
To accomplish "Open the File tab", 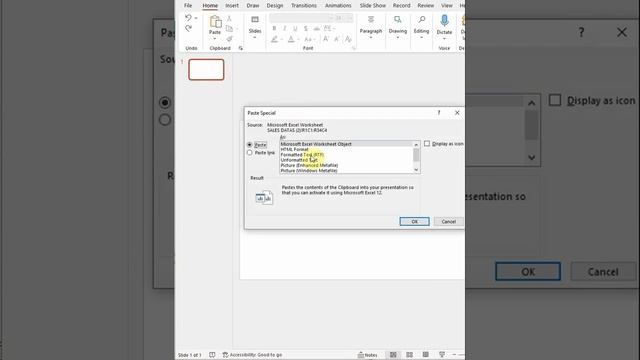I will tap(188, 5).
